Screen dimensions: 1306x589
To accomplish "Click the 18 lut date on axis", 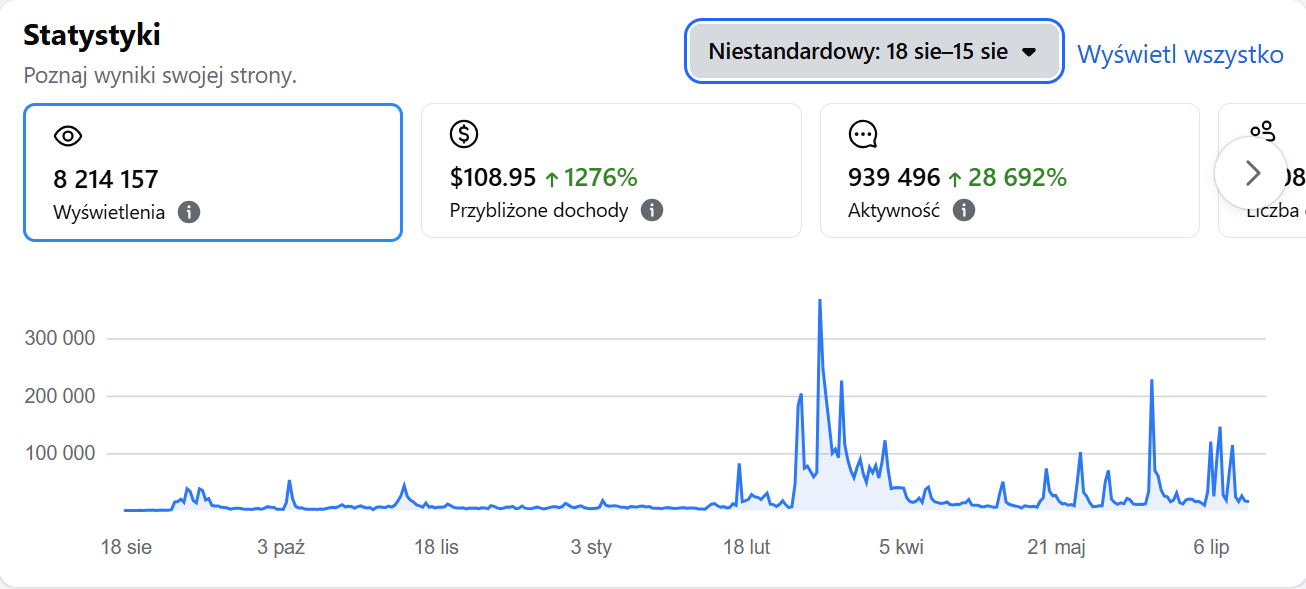I will click(x=747, y=547).
